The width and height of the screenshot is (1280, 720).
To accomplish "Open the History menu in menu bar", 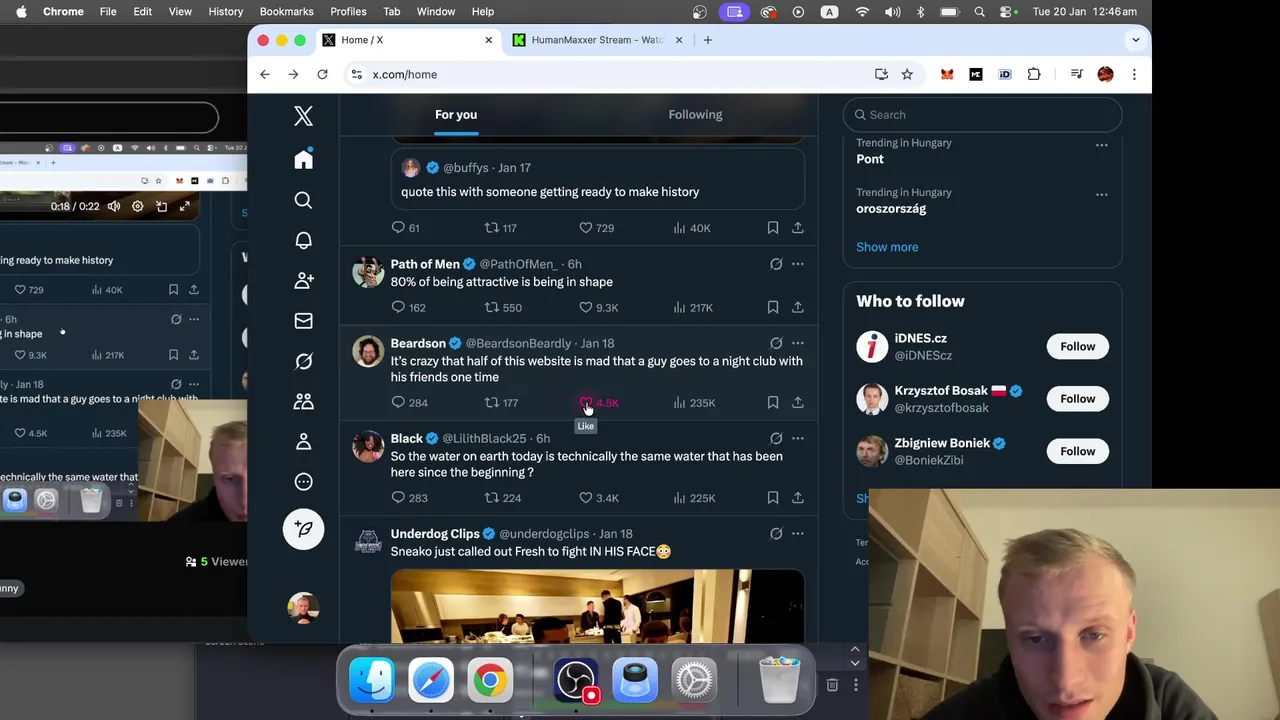I will coord(225,11).
